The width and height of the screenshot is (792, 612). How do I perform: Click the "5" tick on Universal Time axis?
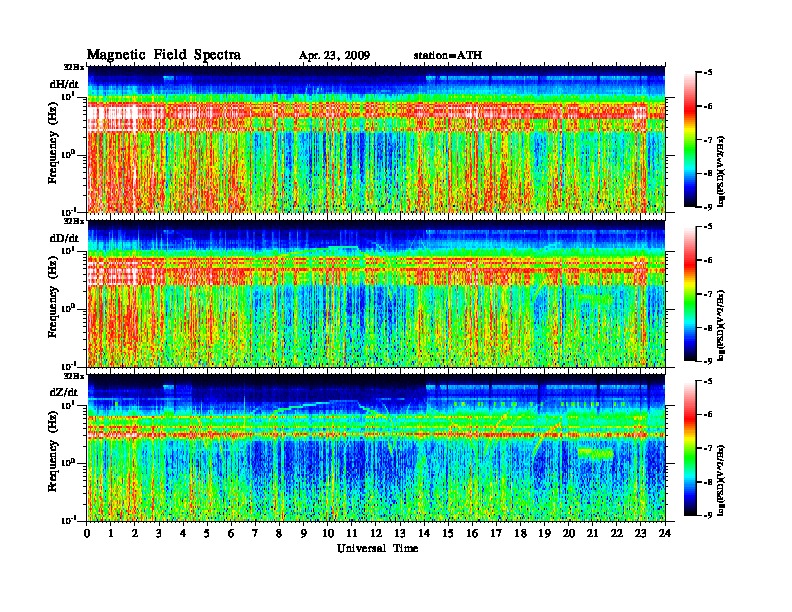click(x=207, y=533)
